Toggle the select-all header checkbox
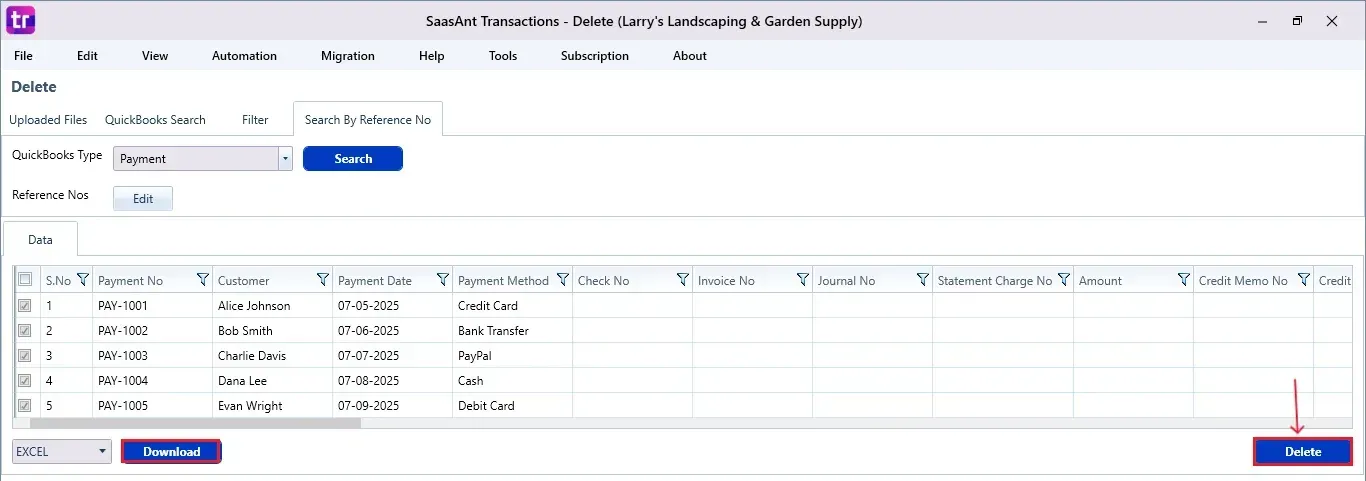Image resolution: width=1366 pixels, height=481 pixels. 25,280
